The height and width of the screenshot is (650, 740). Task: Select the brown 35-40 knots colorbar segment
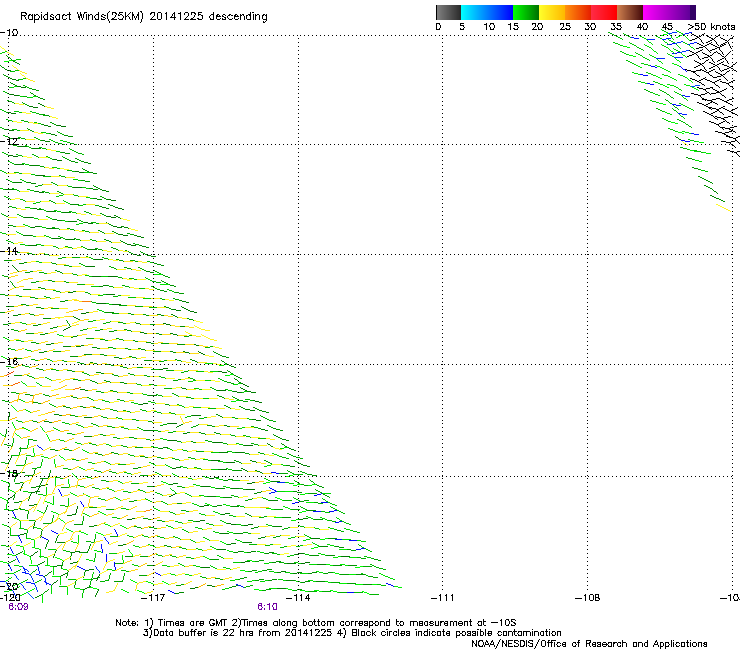(x=630, y=12)
